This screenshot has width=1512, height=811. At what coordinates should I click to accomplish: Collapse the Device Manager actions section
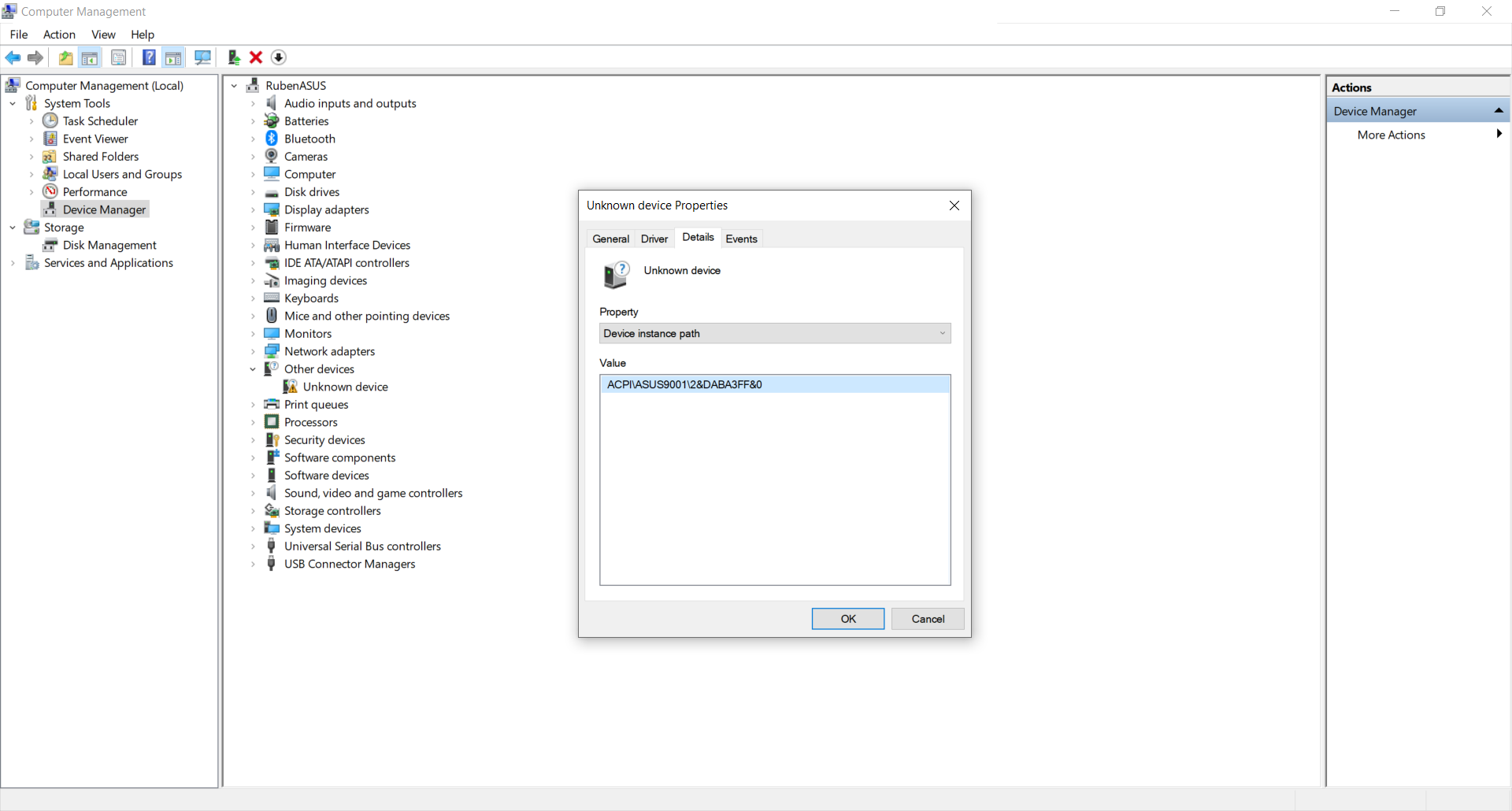(1498, 111)
